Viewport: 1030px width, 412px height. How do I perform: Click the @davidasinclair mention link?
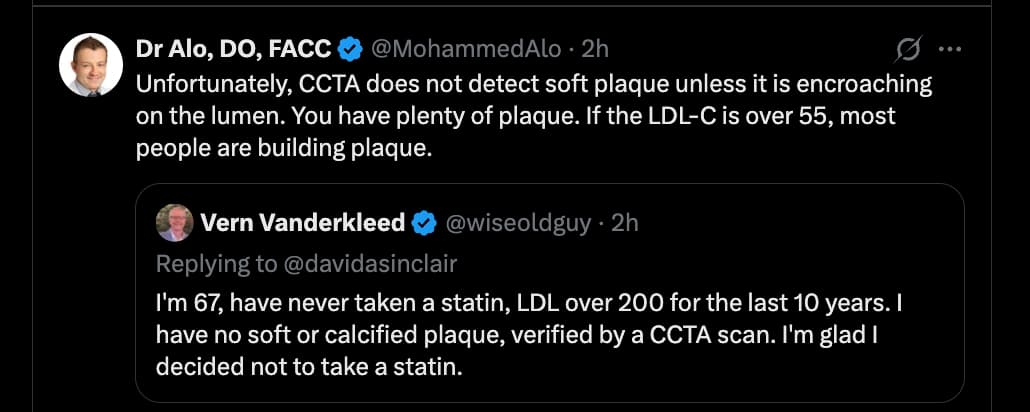(357, 263)
